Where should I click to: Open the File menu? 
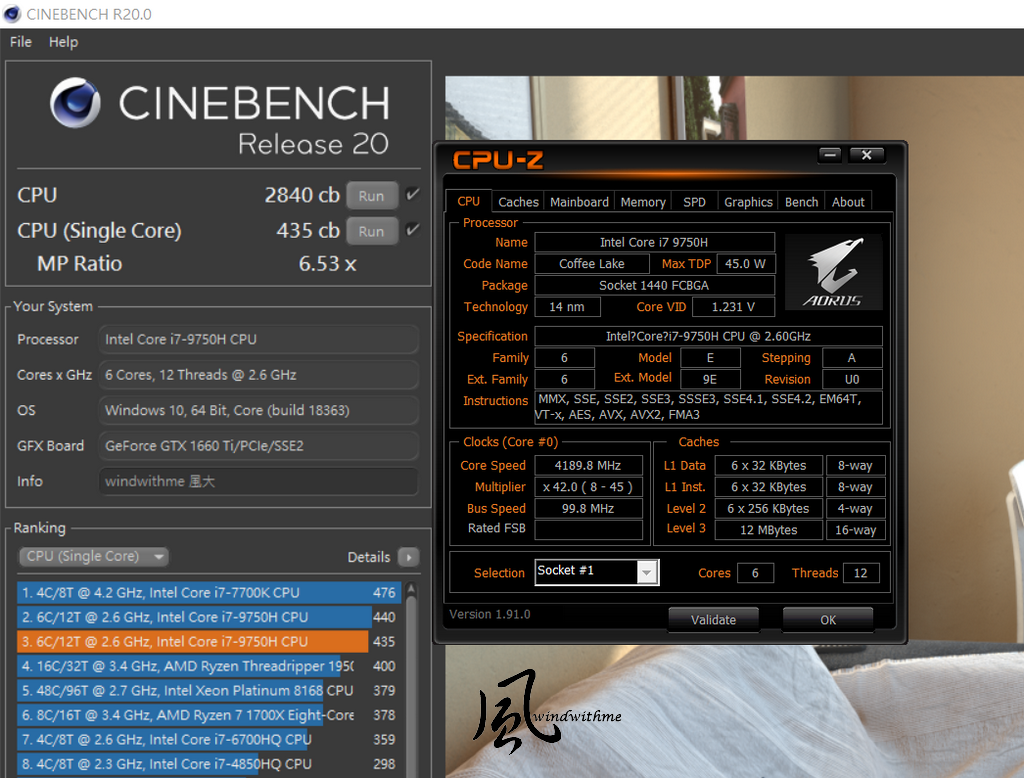pyautogui.click(x=21, y=42)
